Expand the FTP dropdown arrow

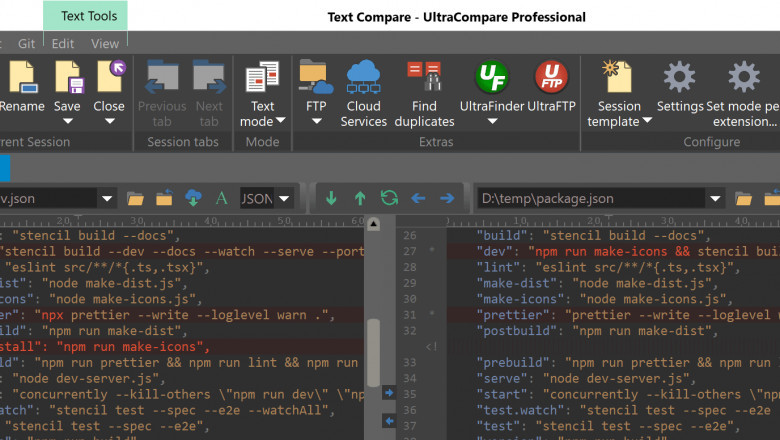tap(316, 121)
